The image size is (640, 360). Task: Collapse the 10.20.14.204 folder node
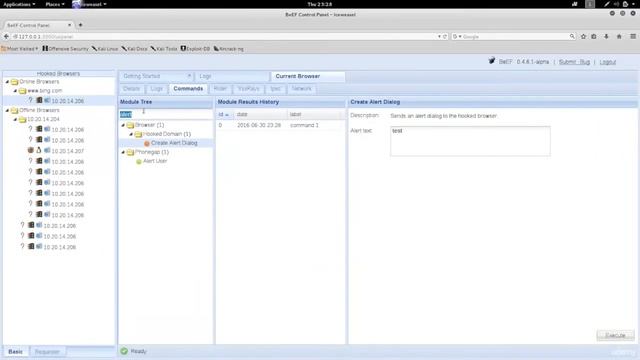15,119
